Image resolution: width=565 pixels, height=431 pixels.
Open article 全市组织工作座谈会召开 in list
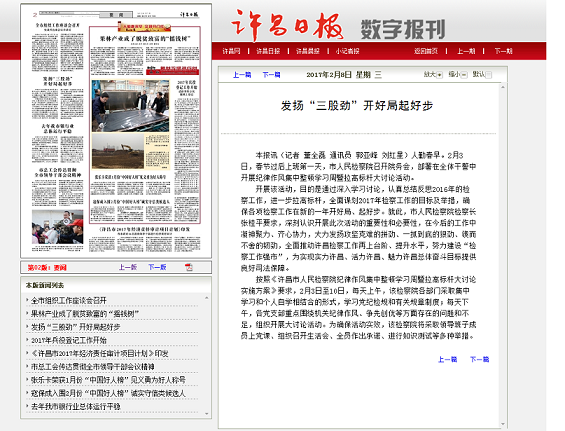(x=69, y=301)
